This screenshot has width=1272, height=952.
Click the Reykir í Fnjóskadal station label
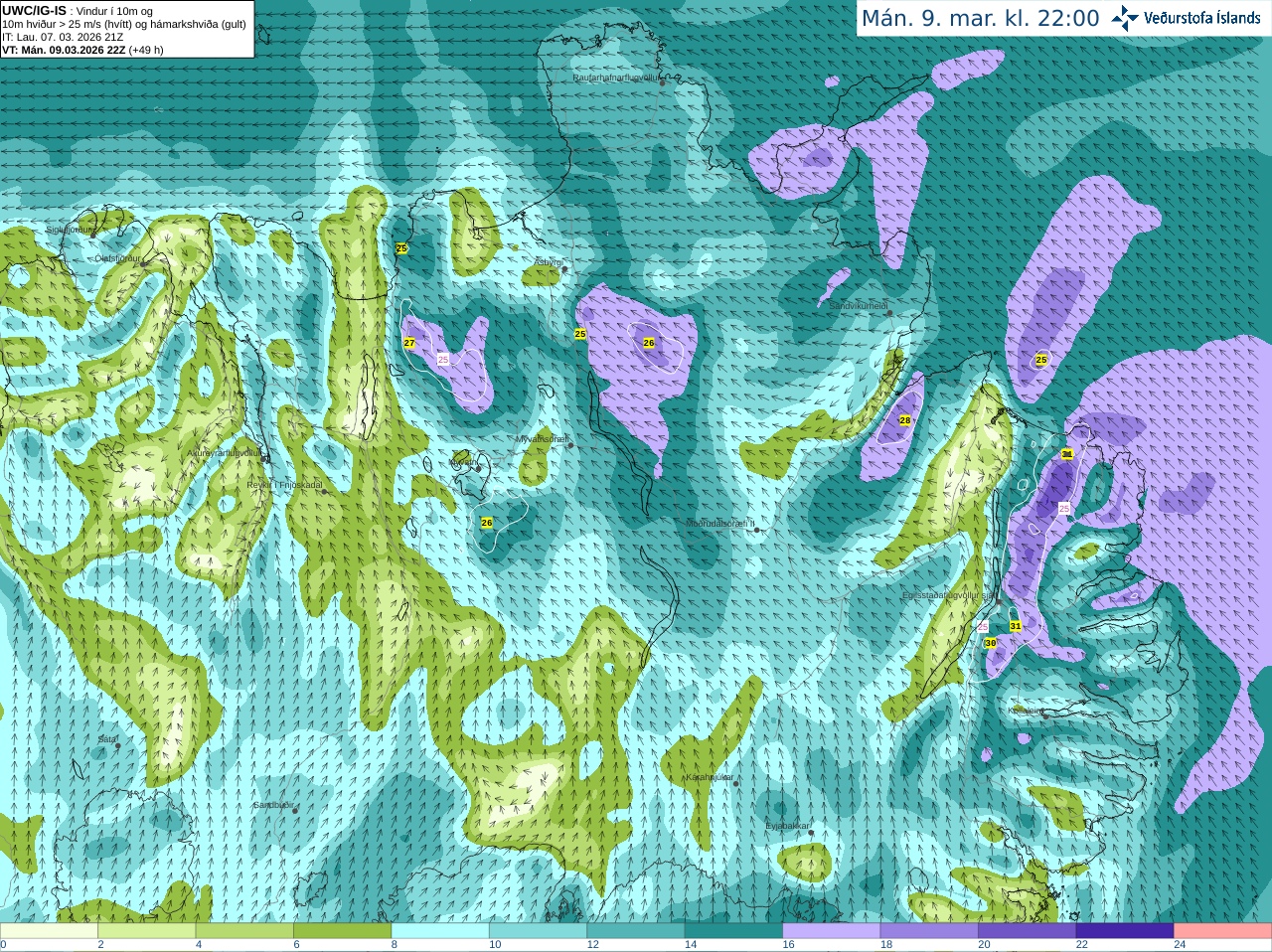point(284,485)
